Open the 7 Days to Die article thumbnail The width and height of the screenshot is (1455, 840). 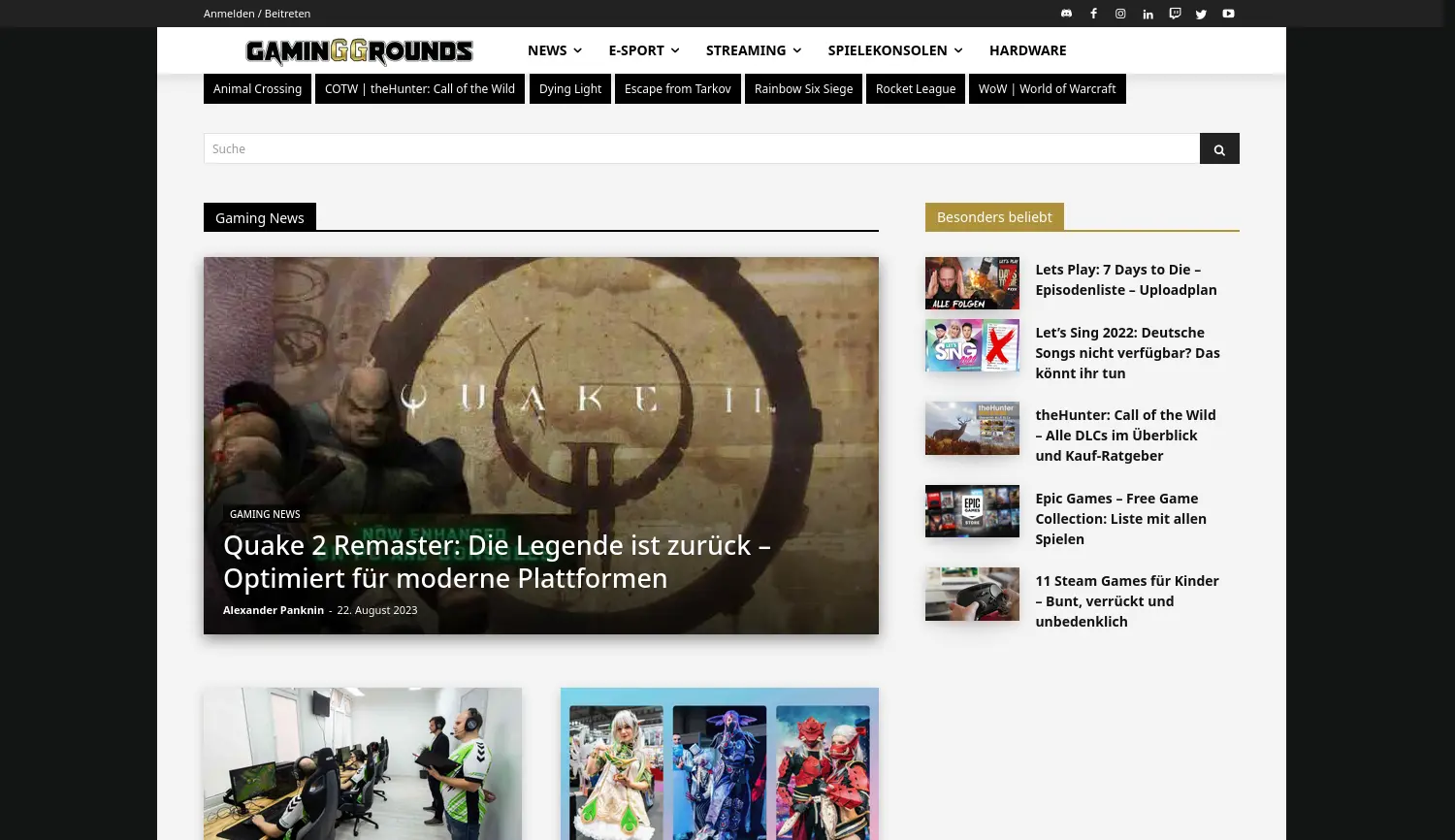pos(972,282)
